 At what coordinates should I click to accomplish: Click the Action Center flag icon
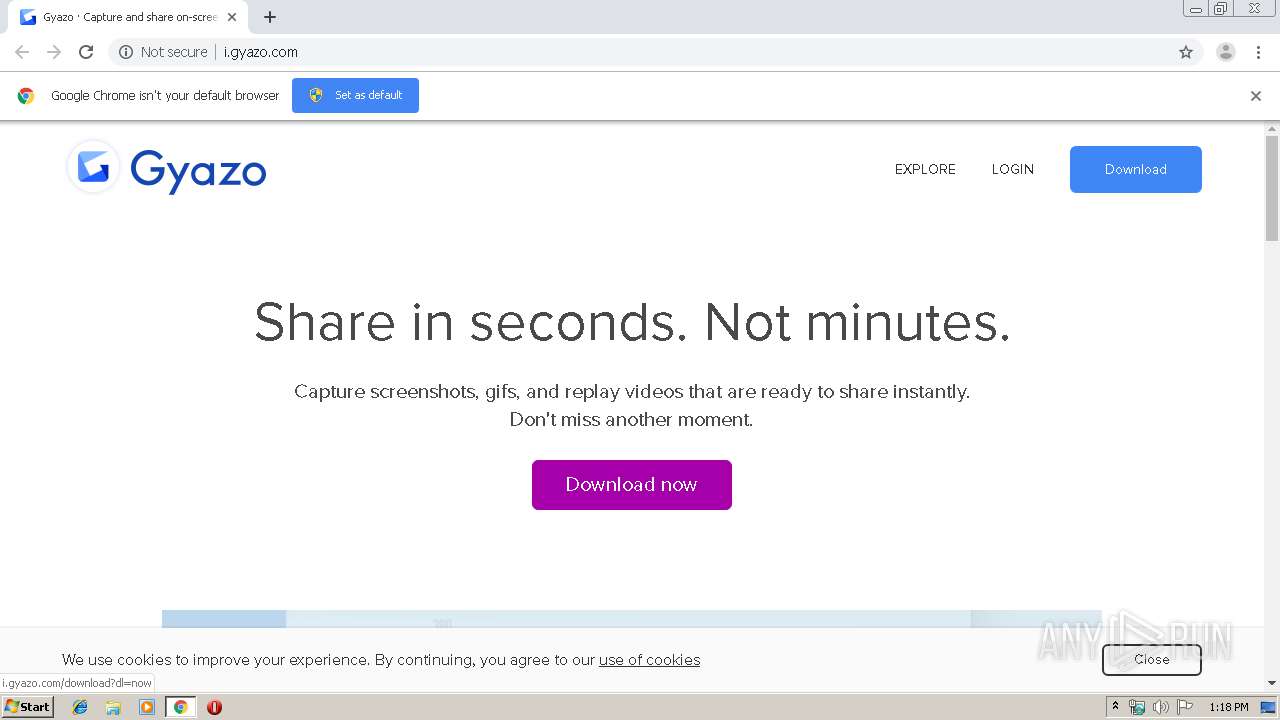[x=1183, y=707]
